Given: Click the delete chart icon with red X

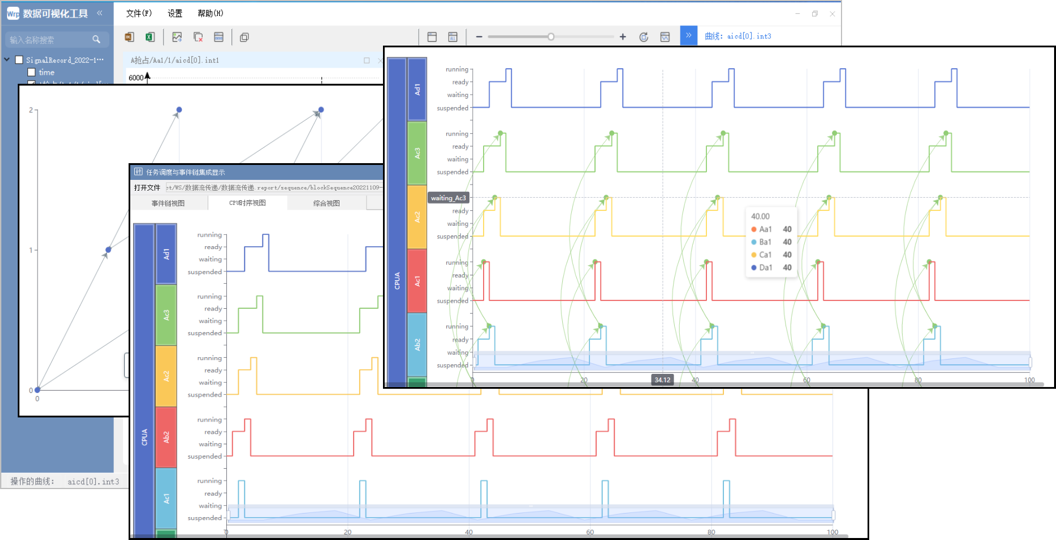Looking at the screenshot, I should click(x=198, y=37).
